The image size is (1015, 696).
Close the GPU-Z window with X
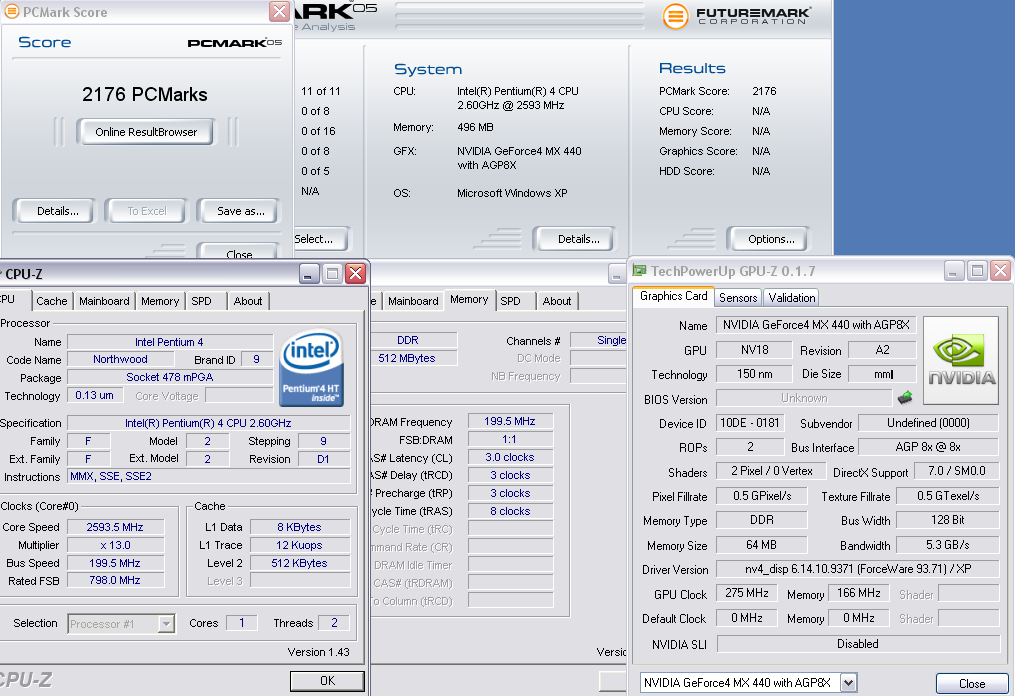pyautogui.click(x=1001, y=271)
